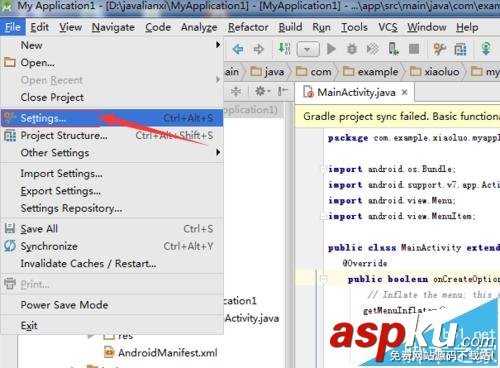Choose Import Settings...
This screenshot has width=500, height=368.
point(112,174)
